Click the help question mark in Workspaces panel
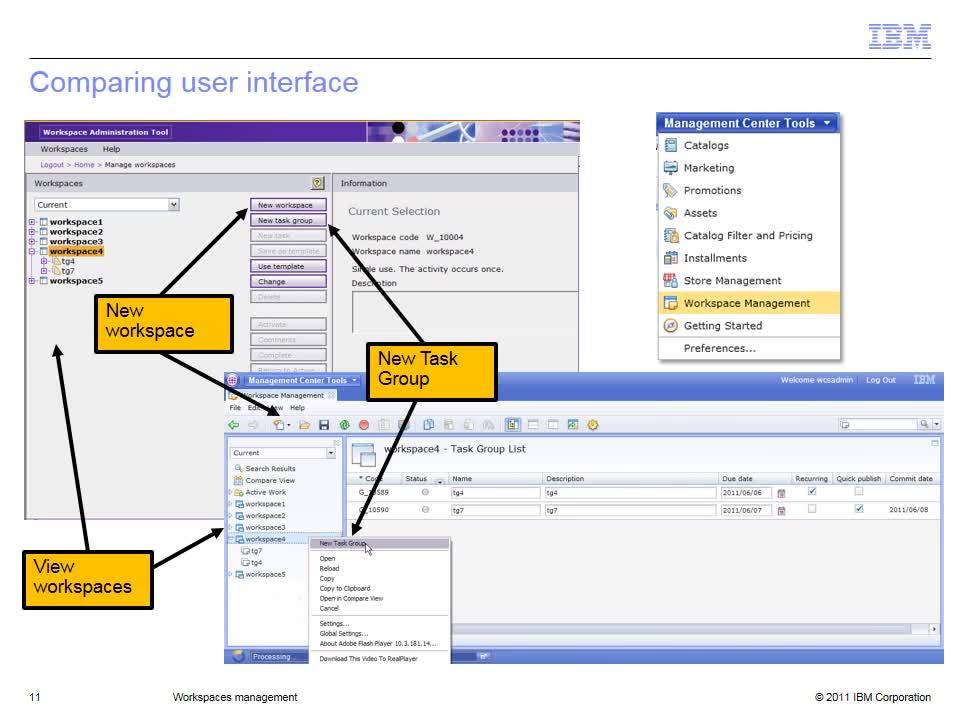 (x=317, y=182)
